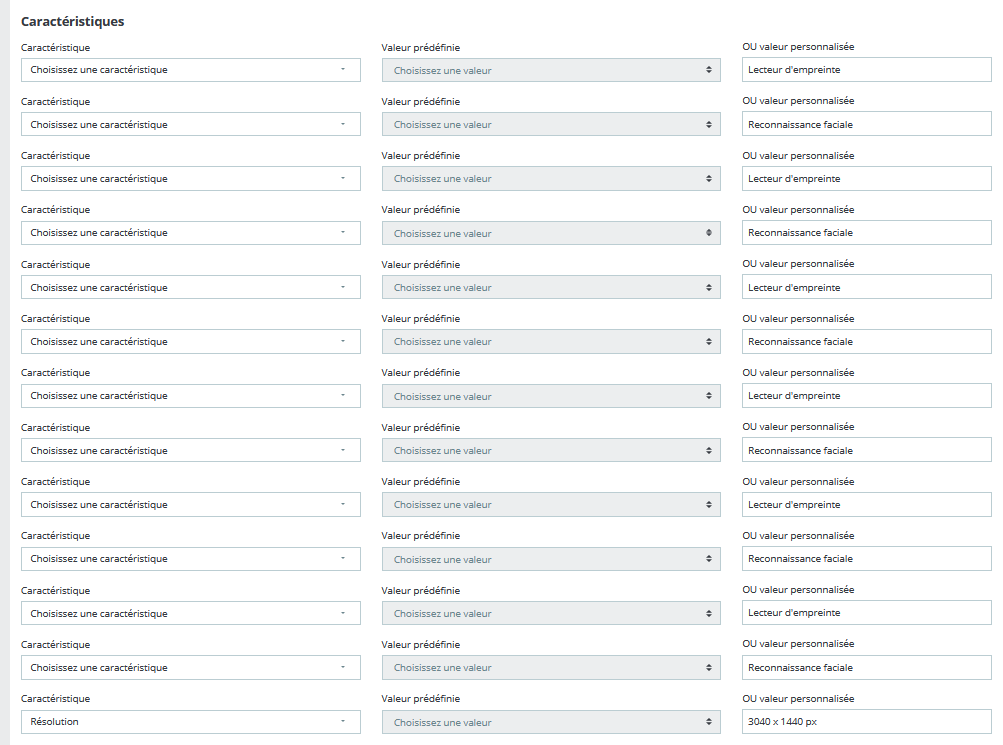Open predefined value dropdown beside first Lecteur d'empreinte

551,70
